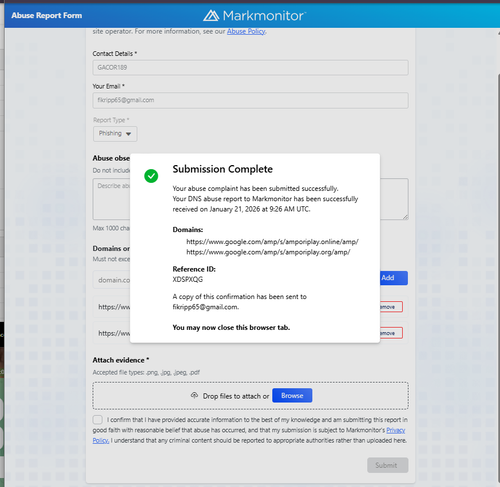
Task: Click the Abuse Report Form header title
Action: click(47, 15)
